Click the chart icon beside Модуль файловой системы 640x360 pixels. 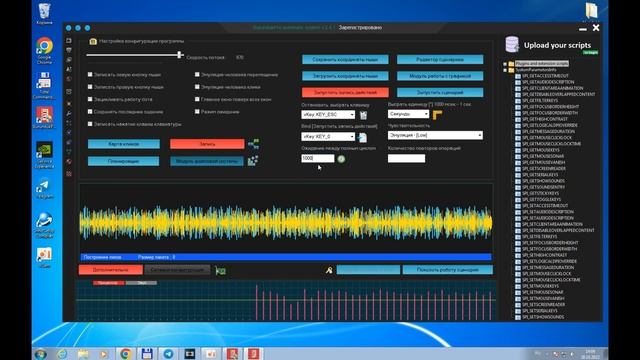[x=253, y=161]
